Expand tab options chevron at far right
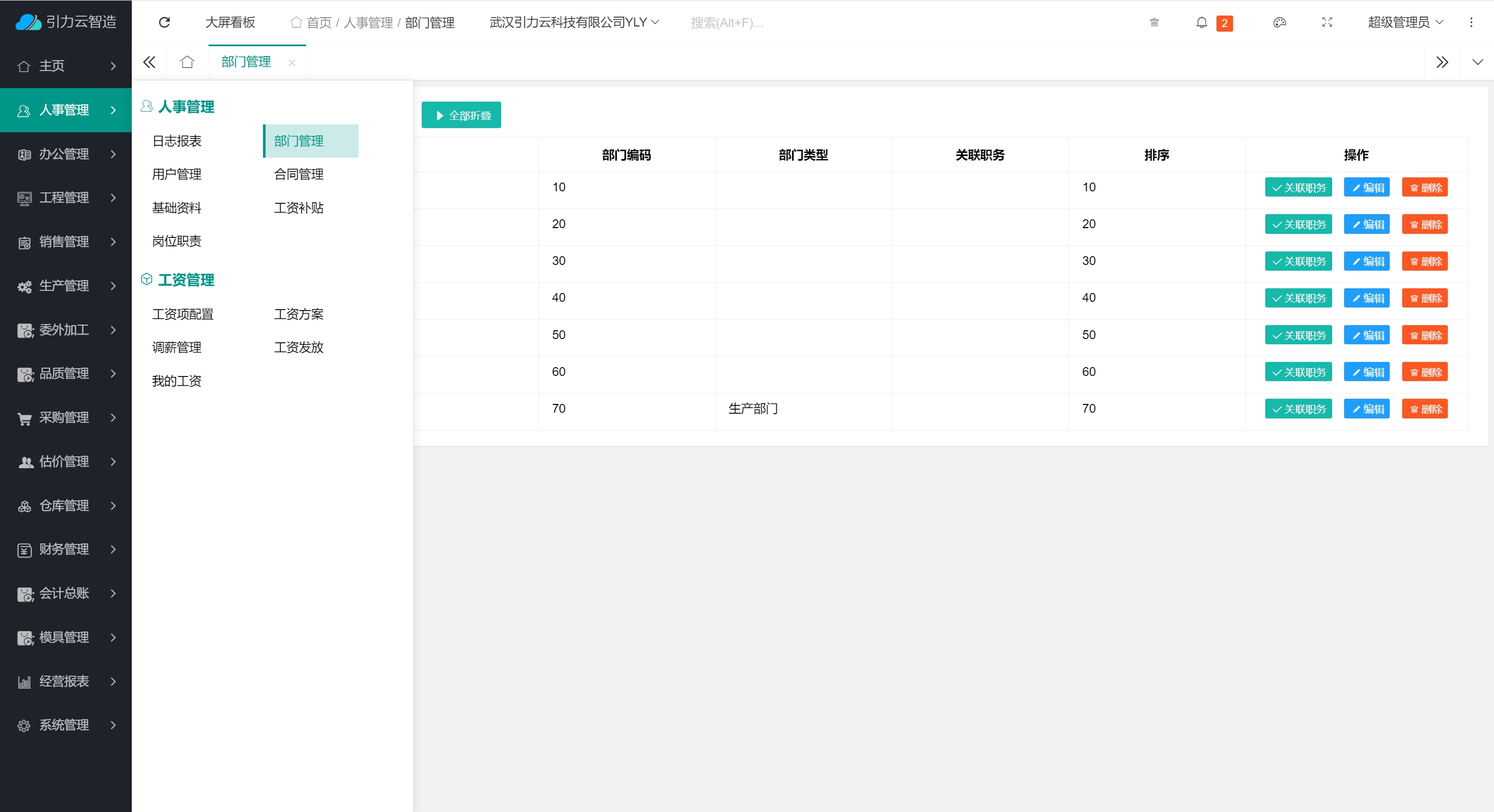Viewport: 1494px width, 812px height. [1477, 62]
